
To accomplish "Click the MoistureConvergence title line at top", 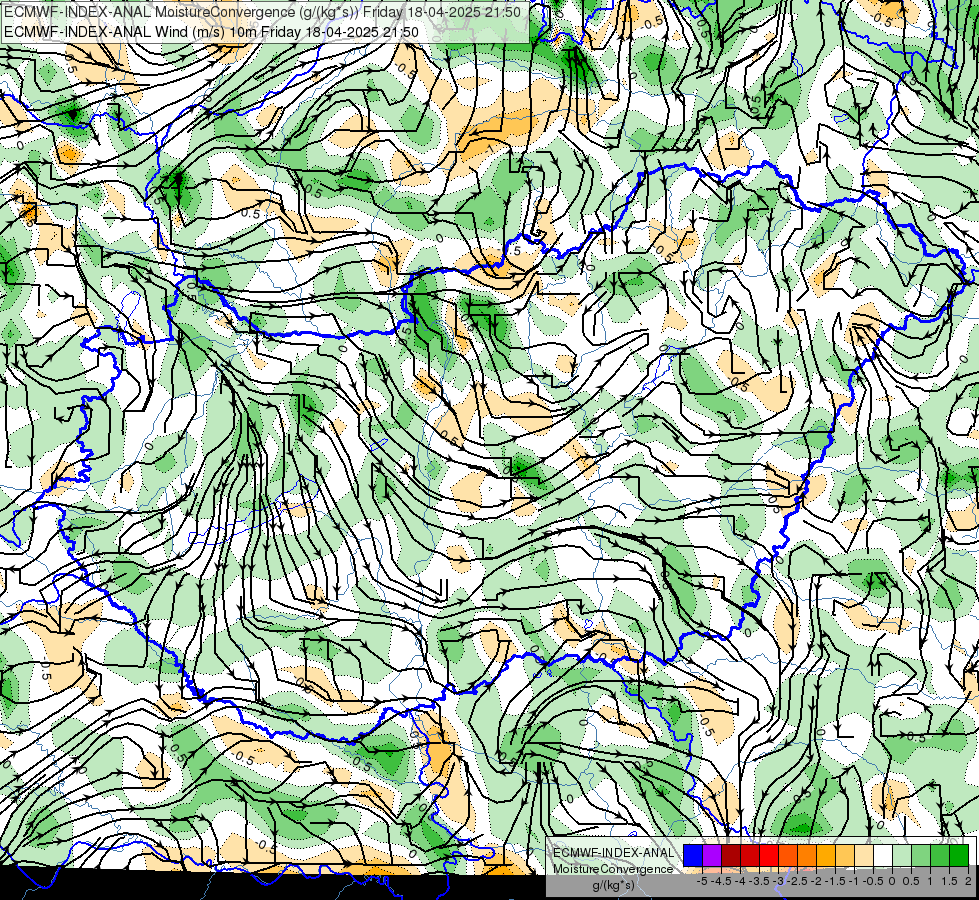I will [262, 12].
